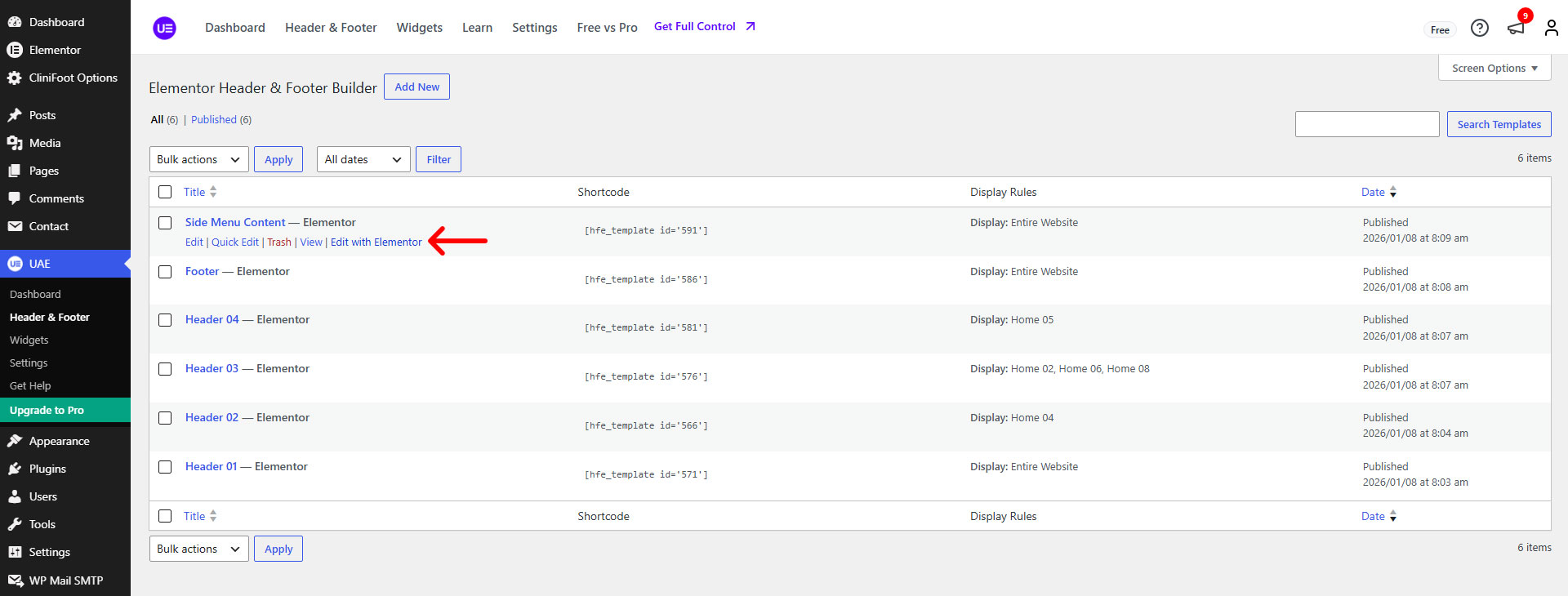
Task: Click the WP Mail SMTP icon
Action: click(x=15, y=580)
